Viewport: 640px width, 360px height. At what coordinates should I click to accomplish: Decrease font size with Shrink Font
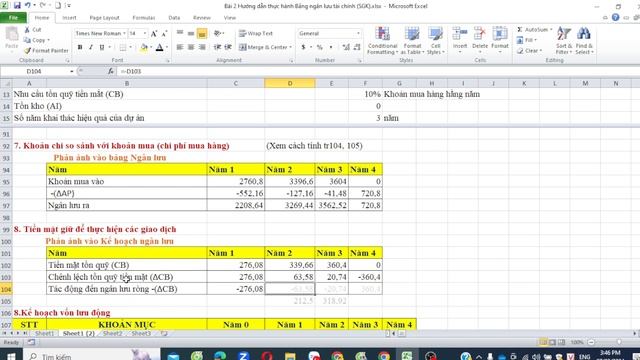click(x=164, y=33)
